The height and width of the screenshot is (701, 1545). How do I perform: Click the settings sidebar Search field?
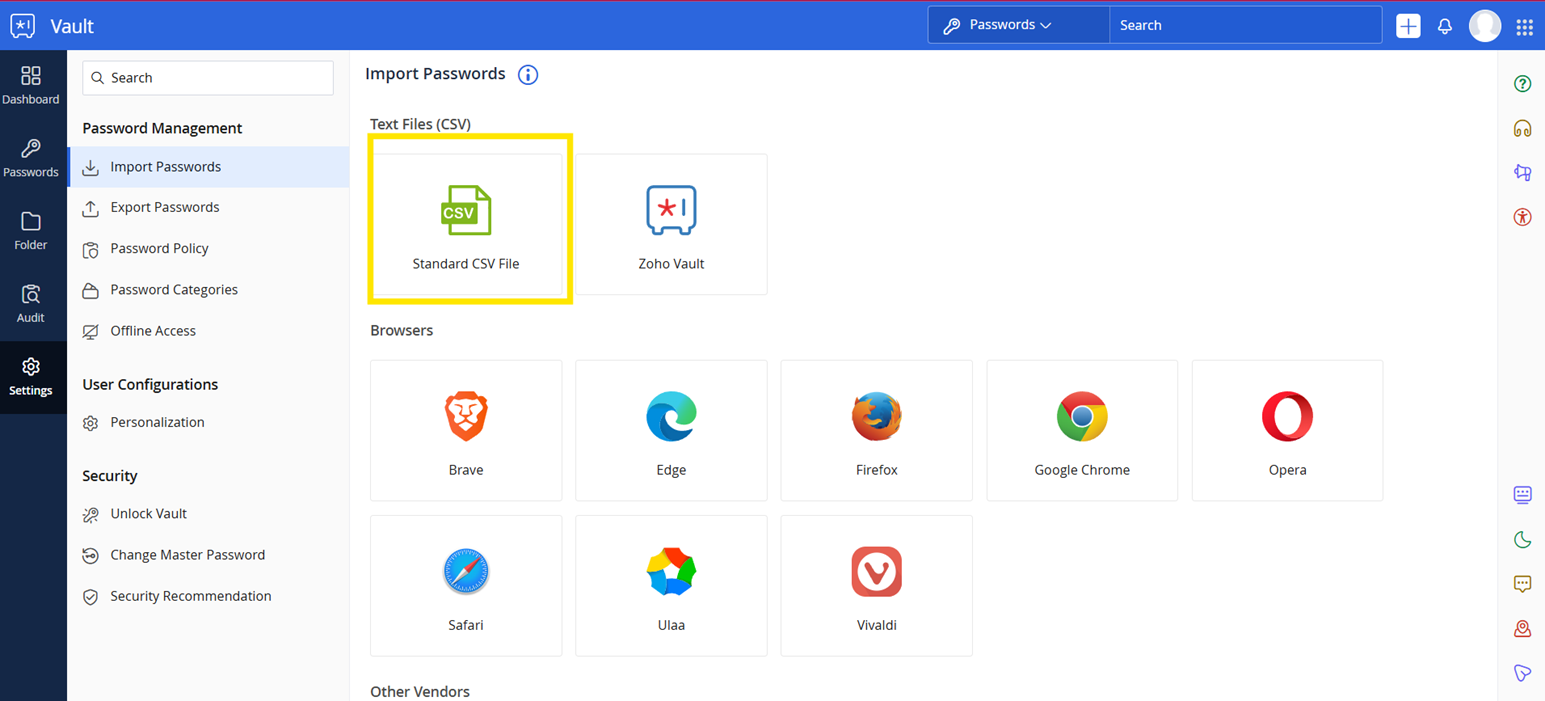(x=208, y=78)
